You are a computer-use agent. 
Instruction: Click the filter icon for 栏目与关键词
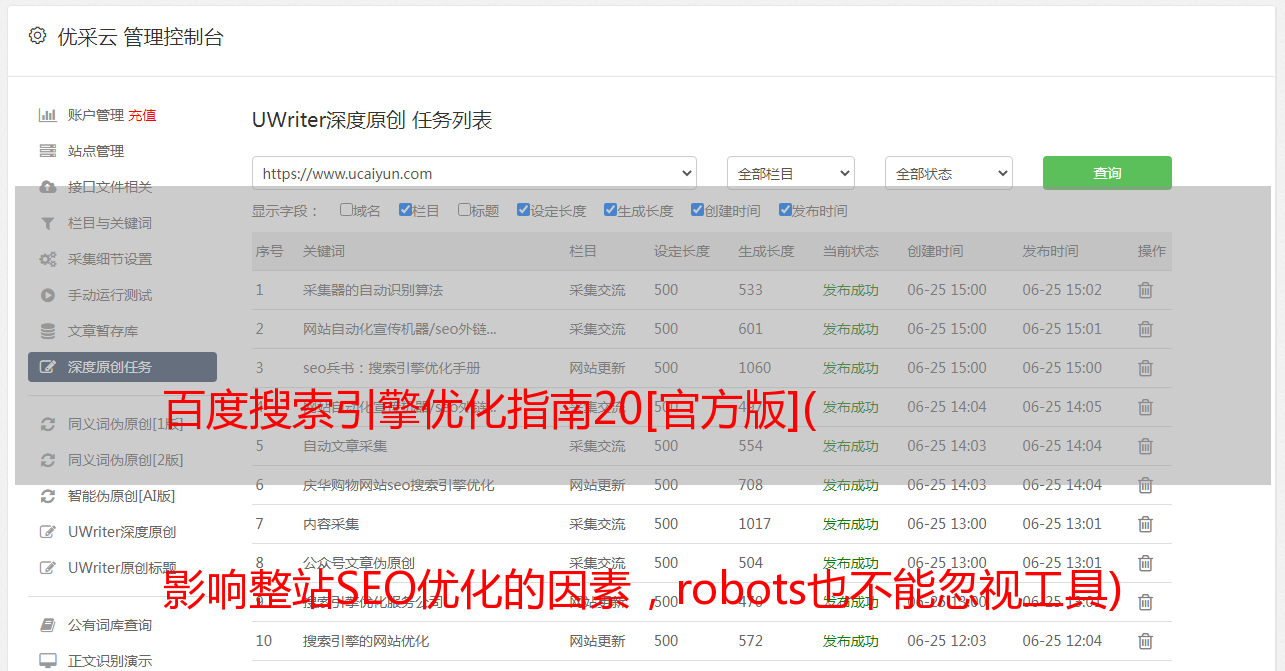47,223
